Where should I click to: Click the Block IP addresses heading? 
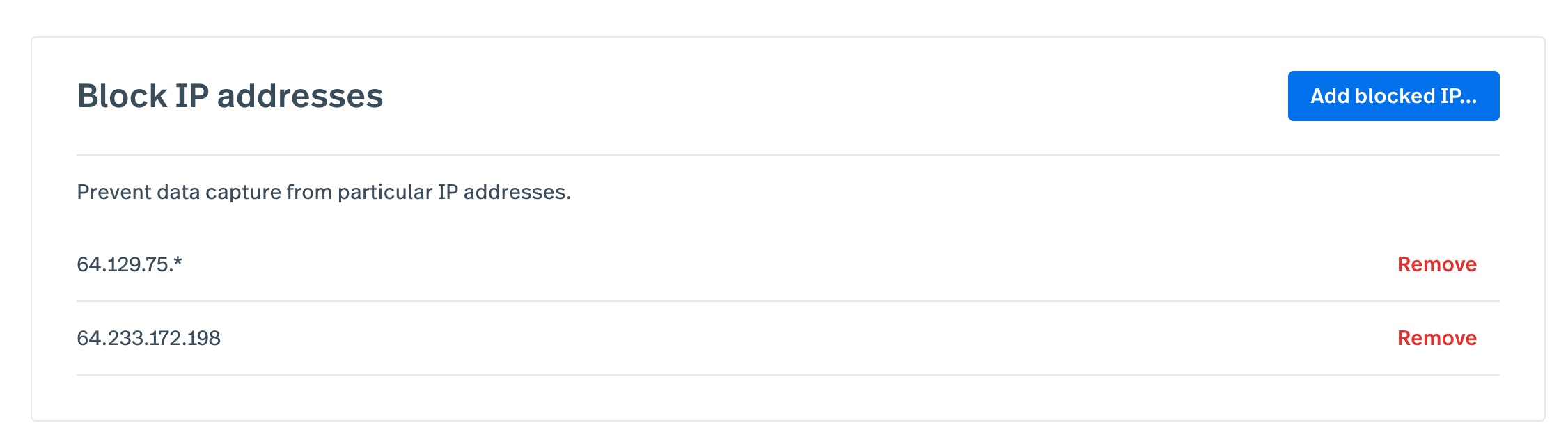click(230, 96)
